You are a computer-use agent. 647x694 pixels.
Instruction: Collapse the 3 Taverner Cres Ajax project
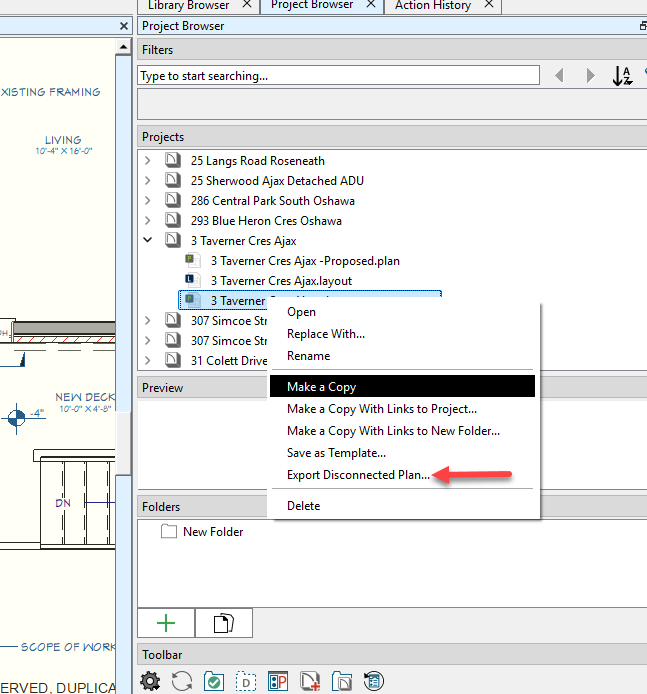(148, 241)
